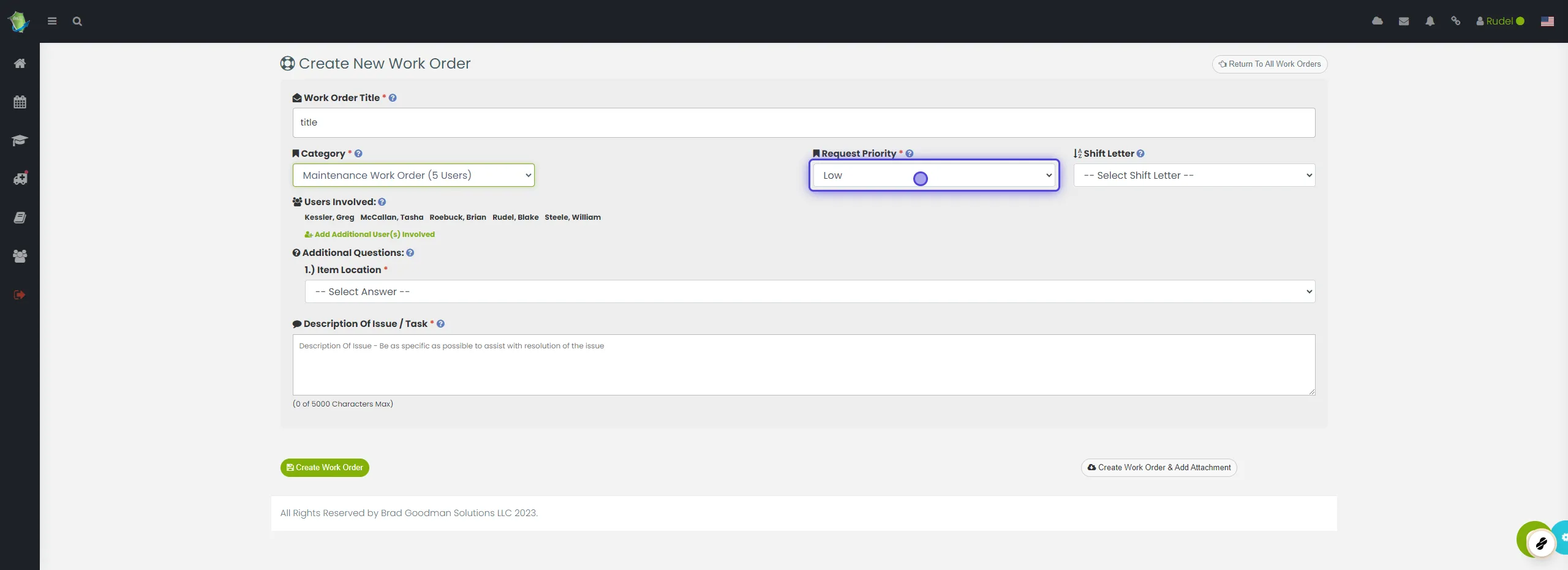Click the cloud icon in top bar
Screen dimensions: 1568x570
point(1378,21)
